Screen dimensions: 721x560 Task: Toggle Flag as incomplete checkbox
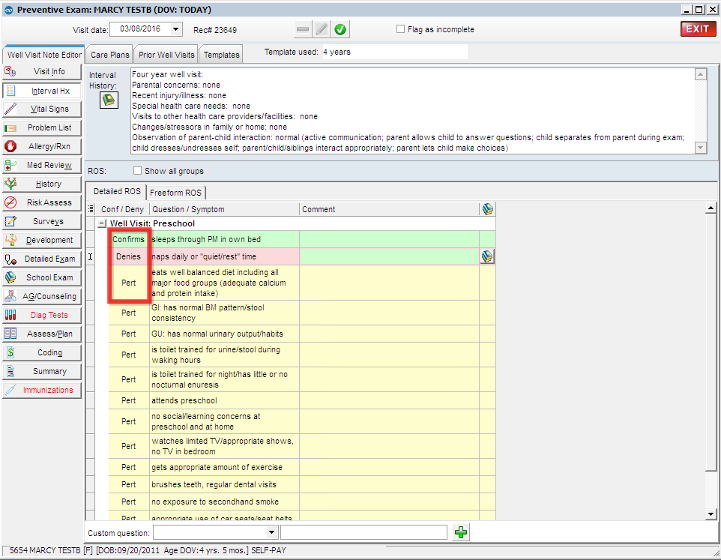pos(401,29)
